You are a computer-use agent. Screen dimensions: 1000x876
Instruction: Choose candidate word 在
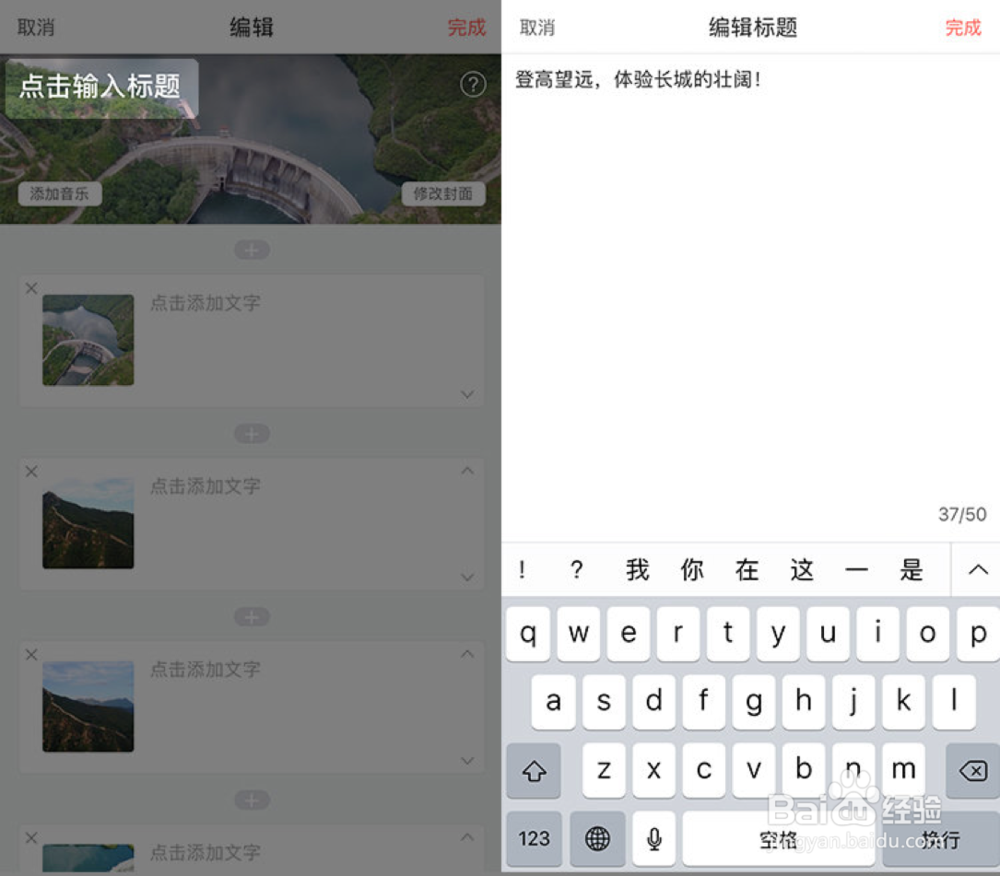click(747, 569)
